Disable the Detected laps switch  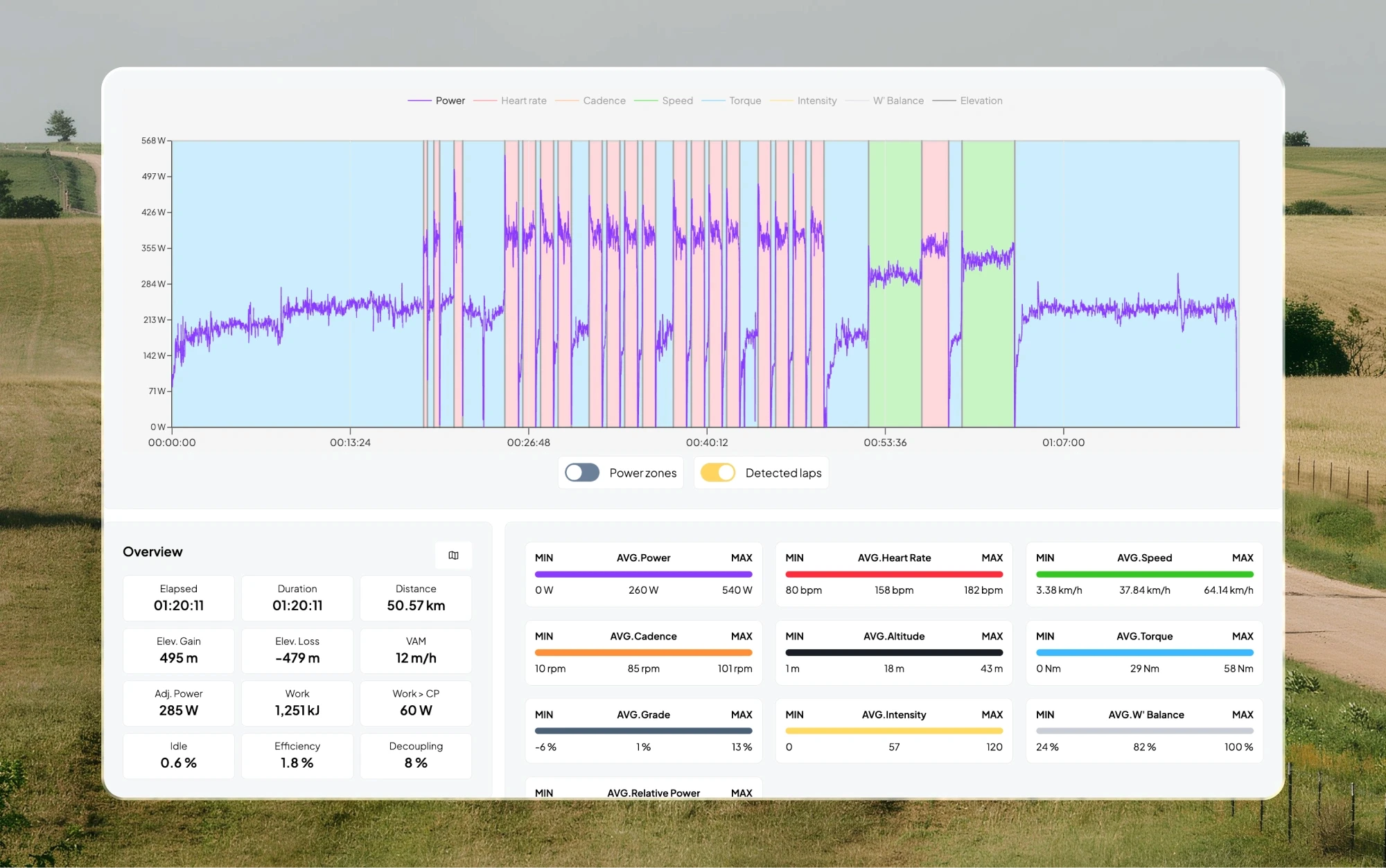click(x=717, y=472)
